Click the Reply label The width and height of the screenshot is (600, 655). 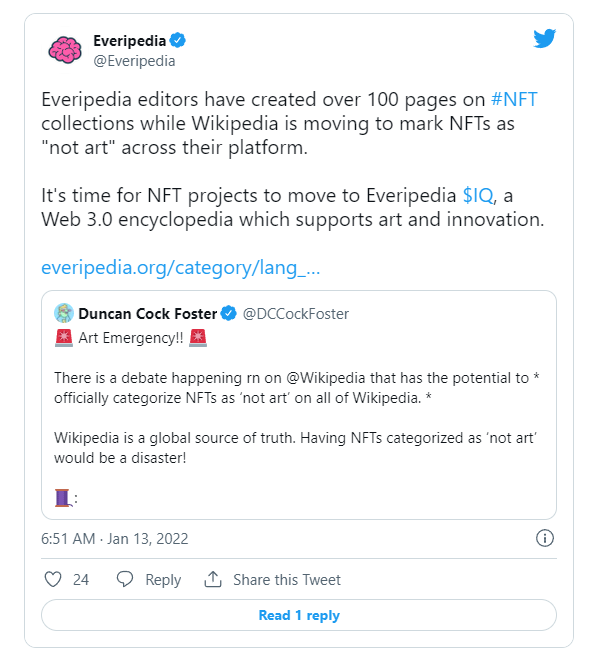pyautogui.click(x=163, y=580)
